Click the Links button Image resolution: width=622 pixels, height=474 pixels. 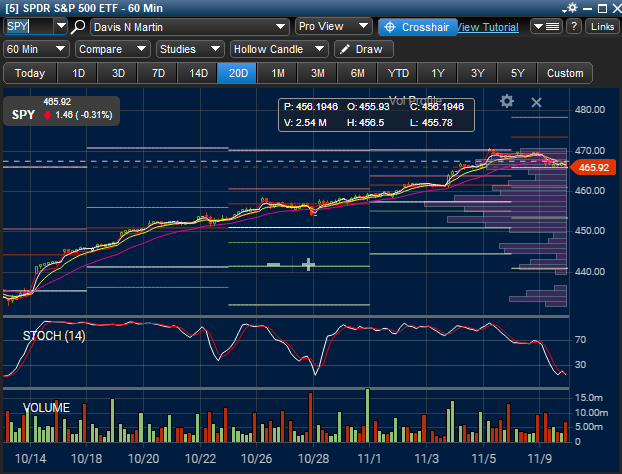[602, 27]
